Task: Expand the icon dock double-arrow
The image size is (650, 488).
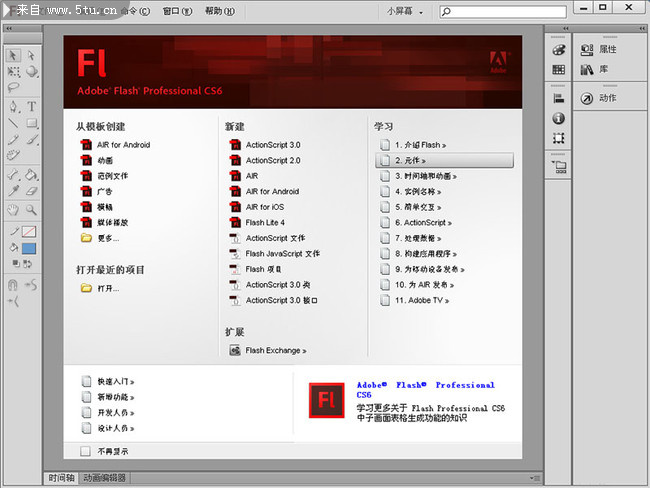Action: point(565,28)
